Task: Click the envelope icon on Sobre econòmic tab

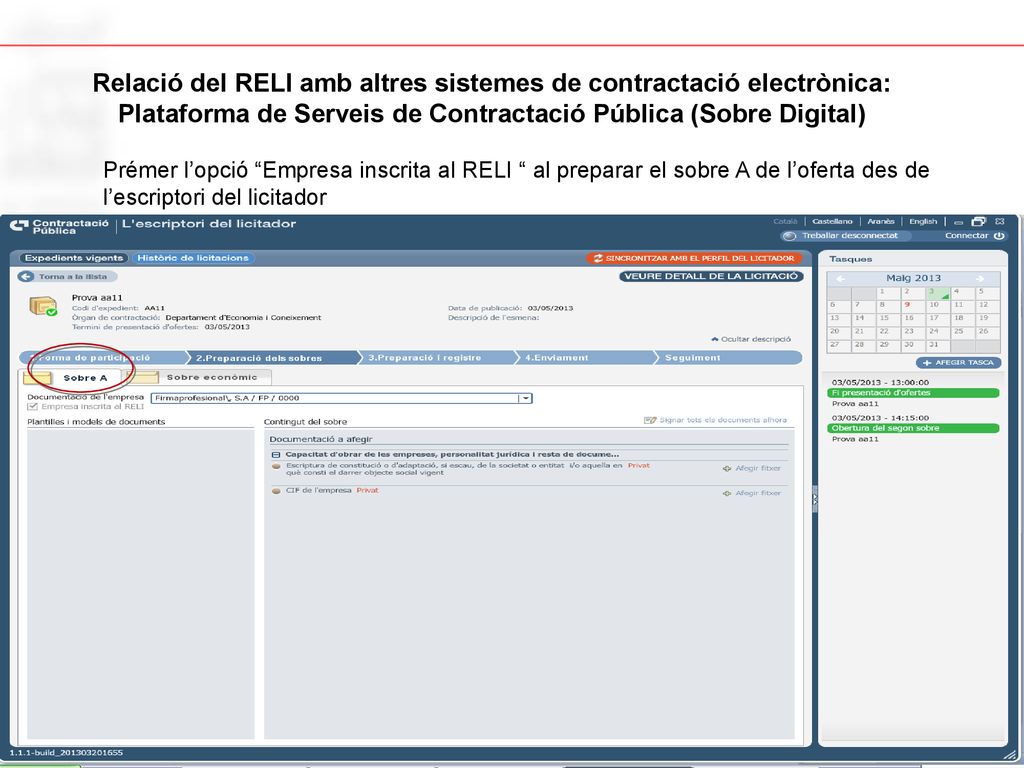Action: click(144, 377)
